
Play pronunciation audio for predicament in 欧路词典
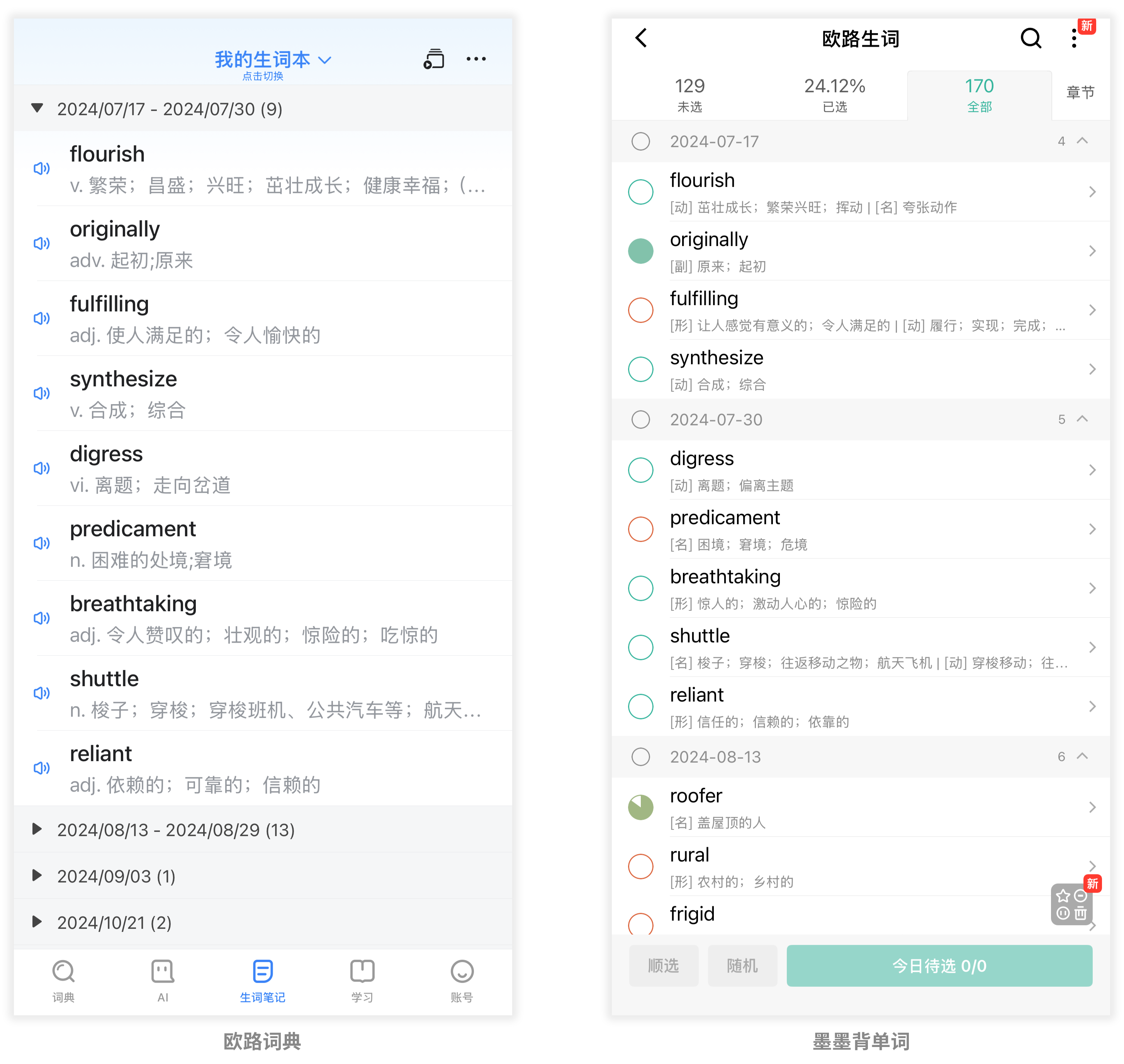41,543
